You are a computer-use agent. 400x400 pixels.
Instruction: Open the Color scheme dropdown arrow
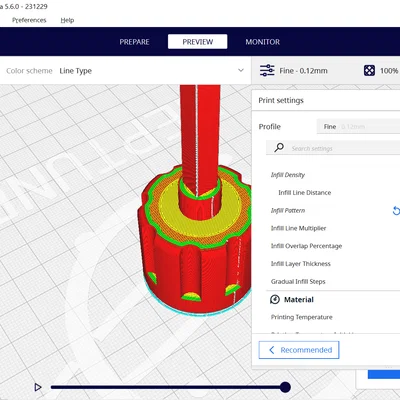tap(241, 70)
